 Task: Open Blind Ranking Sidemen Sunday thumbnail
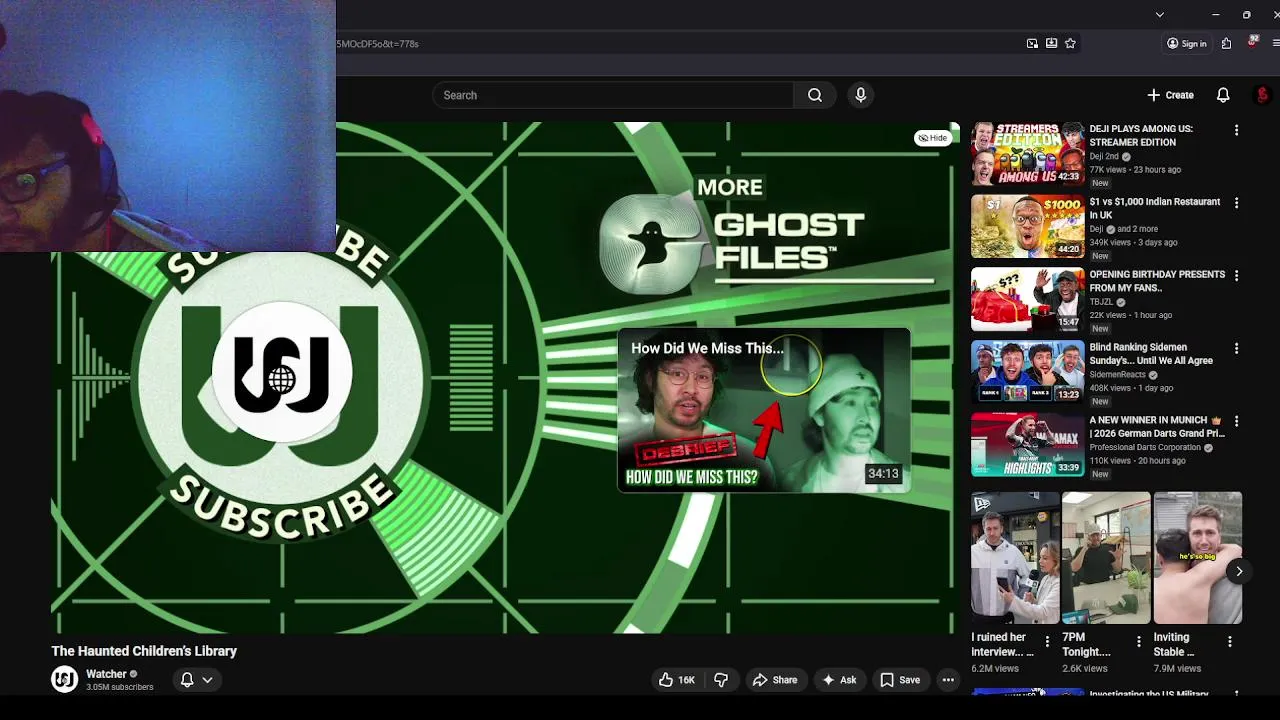click(1027, 372)
